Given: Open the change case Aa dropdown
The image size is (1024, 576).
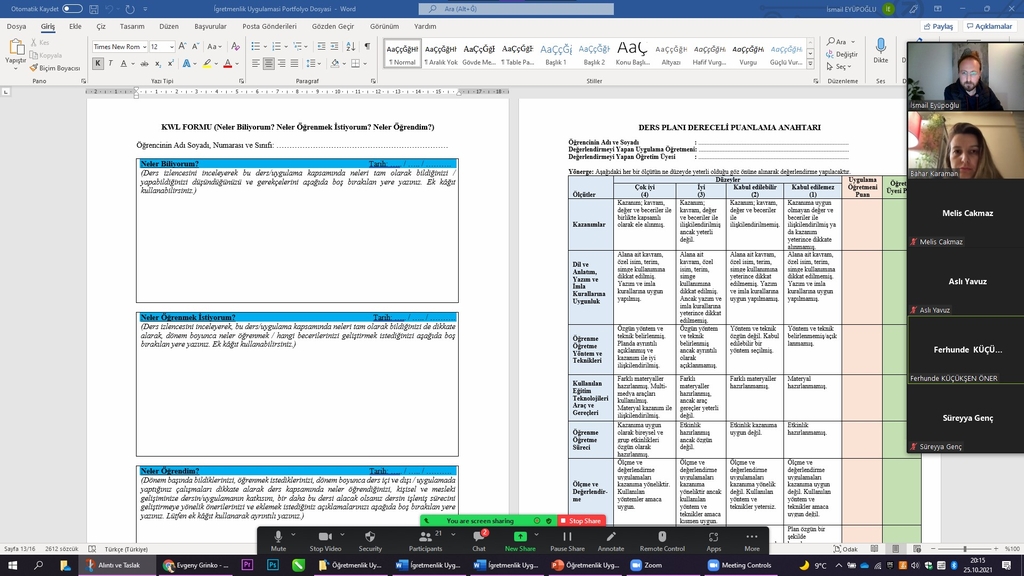Looking at the screenshot, I should 214,46.
